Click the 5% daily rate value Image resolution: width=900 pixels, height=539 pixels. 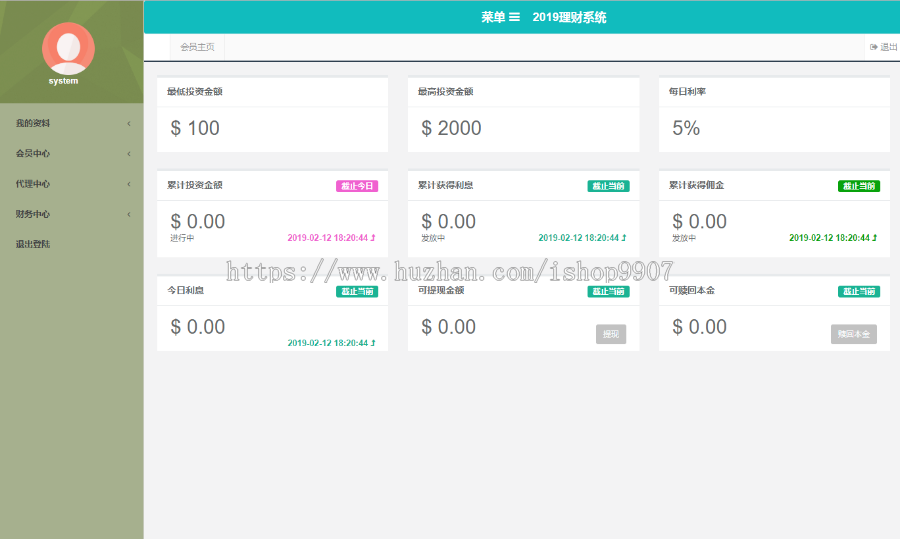point(686,128)
